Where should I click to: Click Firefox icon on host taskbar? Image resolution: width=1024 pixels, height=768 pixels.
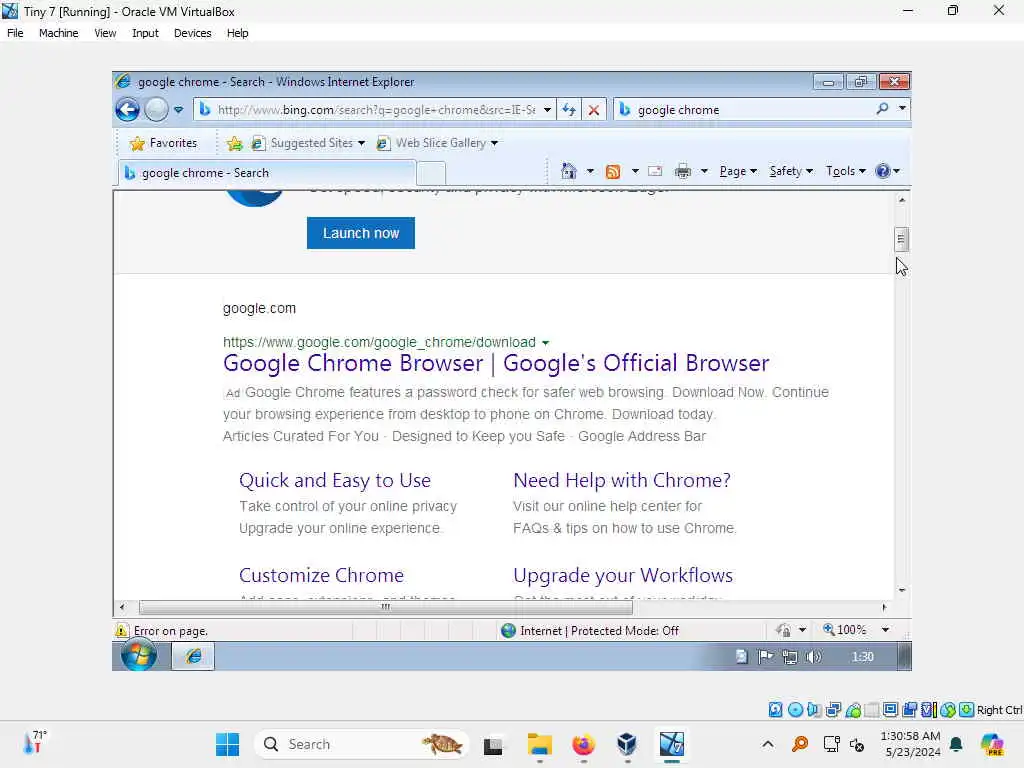[x=583, y=744]
